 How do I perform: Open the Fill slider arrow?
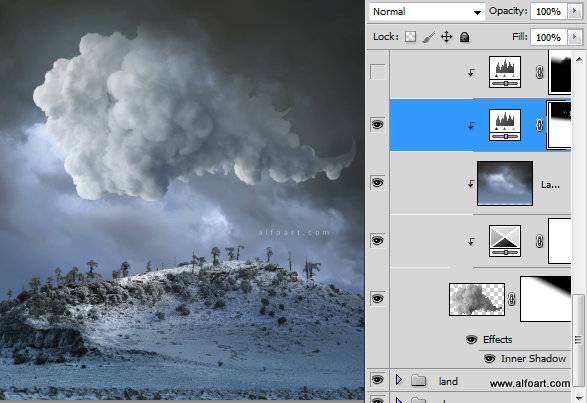click(575, 37)
